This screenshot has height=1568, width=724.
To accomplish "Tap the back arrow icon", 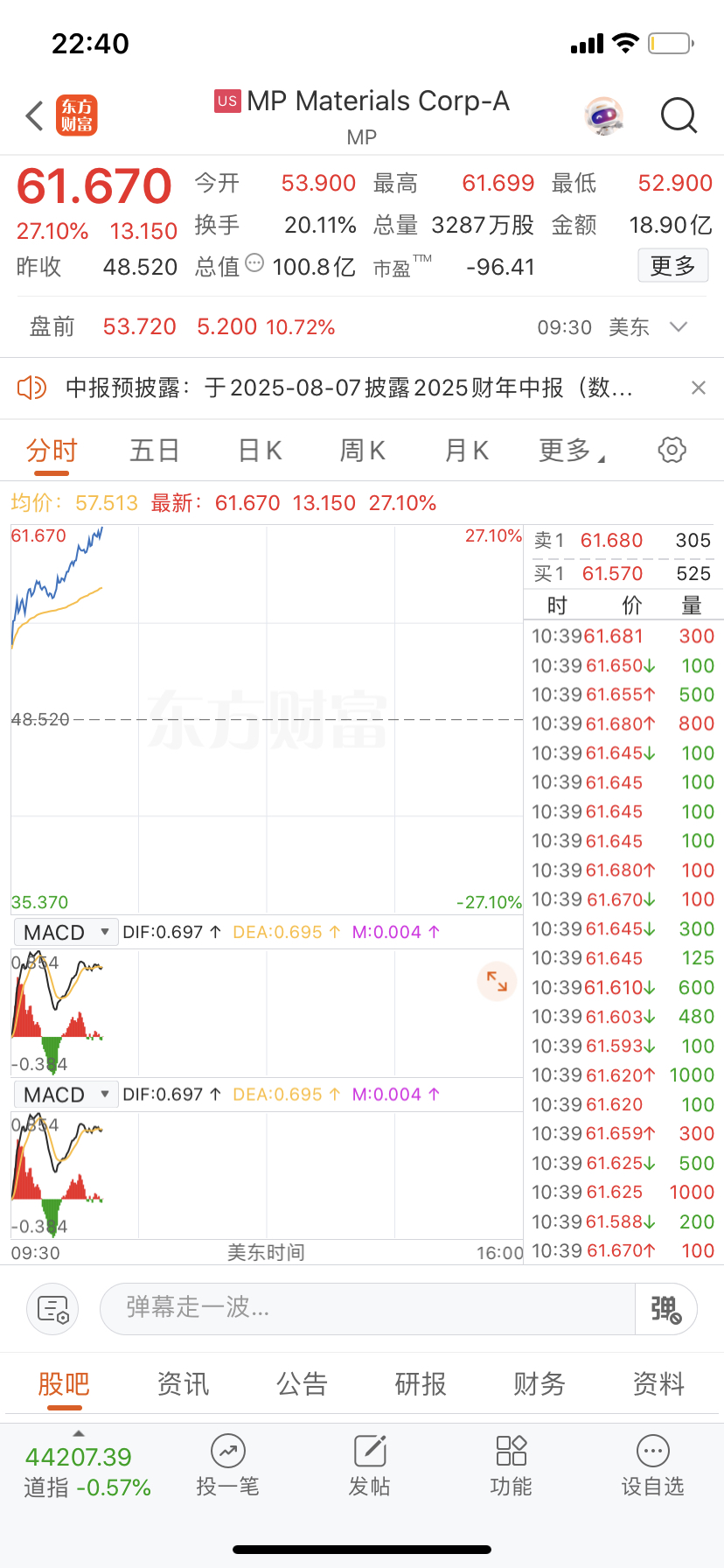I will (35, 115).
